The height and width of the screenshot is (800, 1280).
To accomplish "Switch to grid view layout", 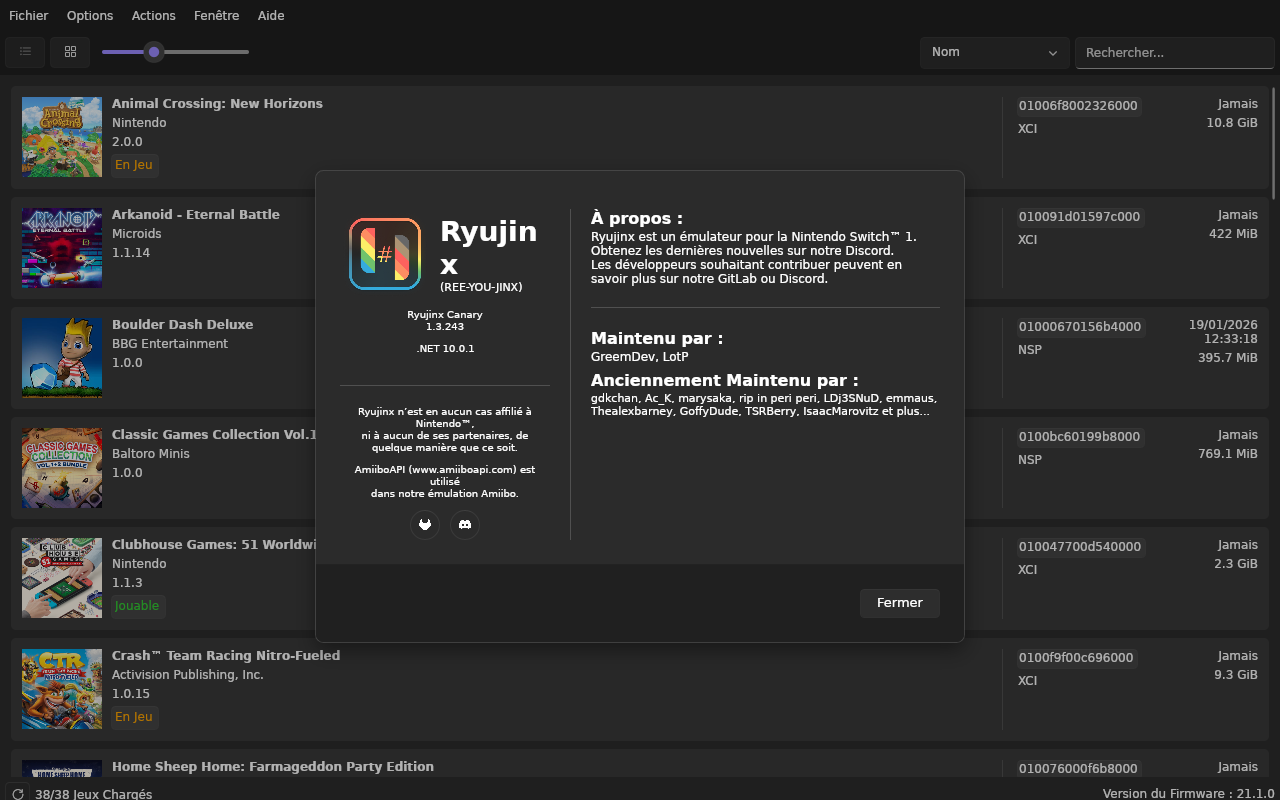I will coord(70,52).
